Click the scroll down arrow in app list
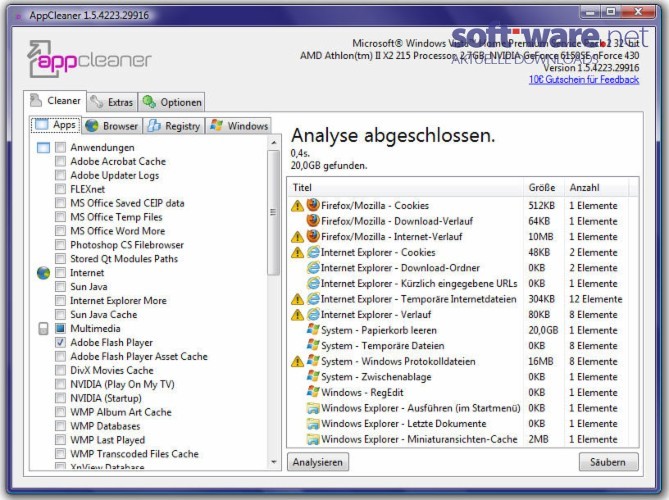669x500 pixels. click(x=274, y=462)
